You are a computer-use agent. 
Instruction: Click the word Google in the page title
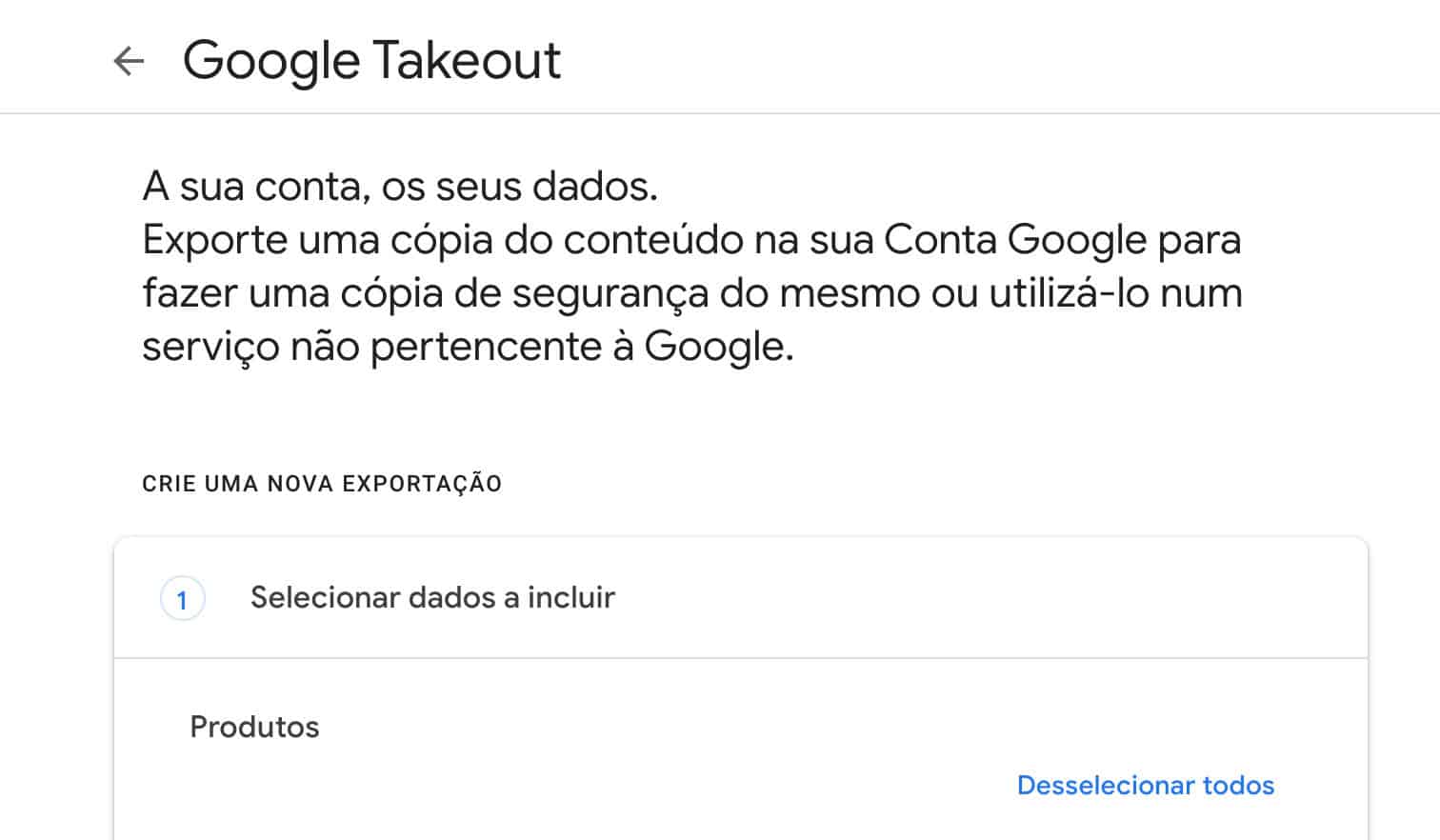271,61
